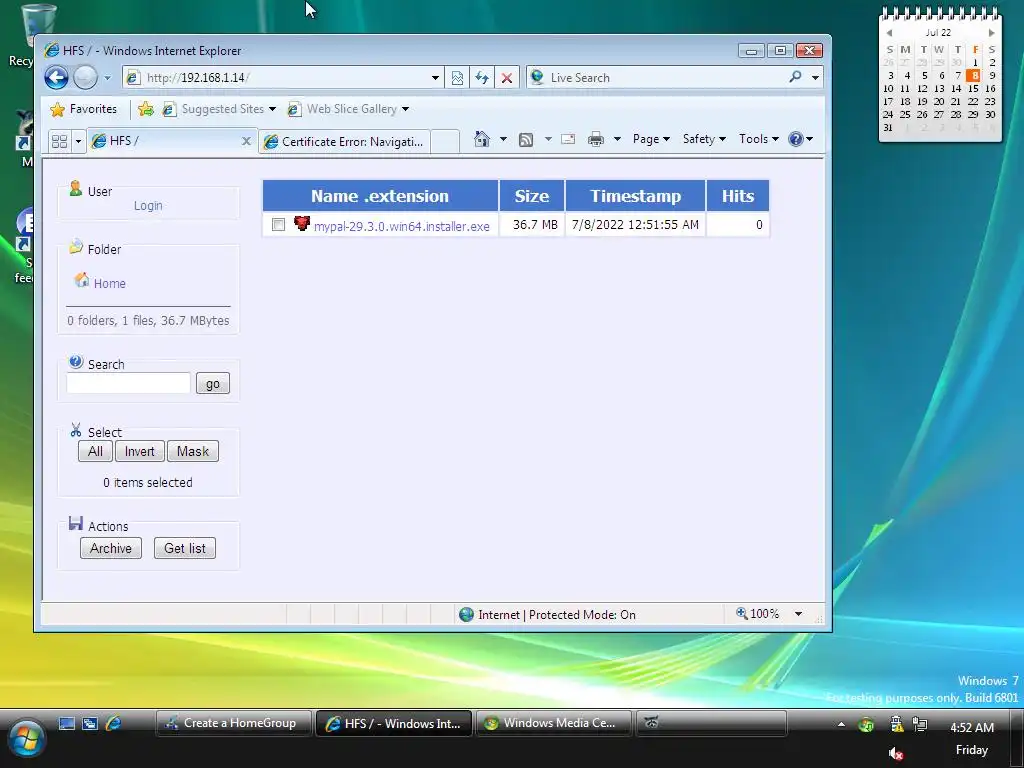Image resolution: width=1024 pixels, height=768 pixels.
Task: Click Internet Protected Mode status zone
Action: coord(547,615)
